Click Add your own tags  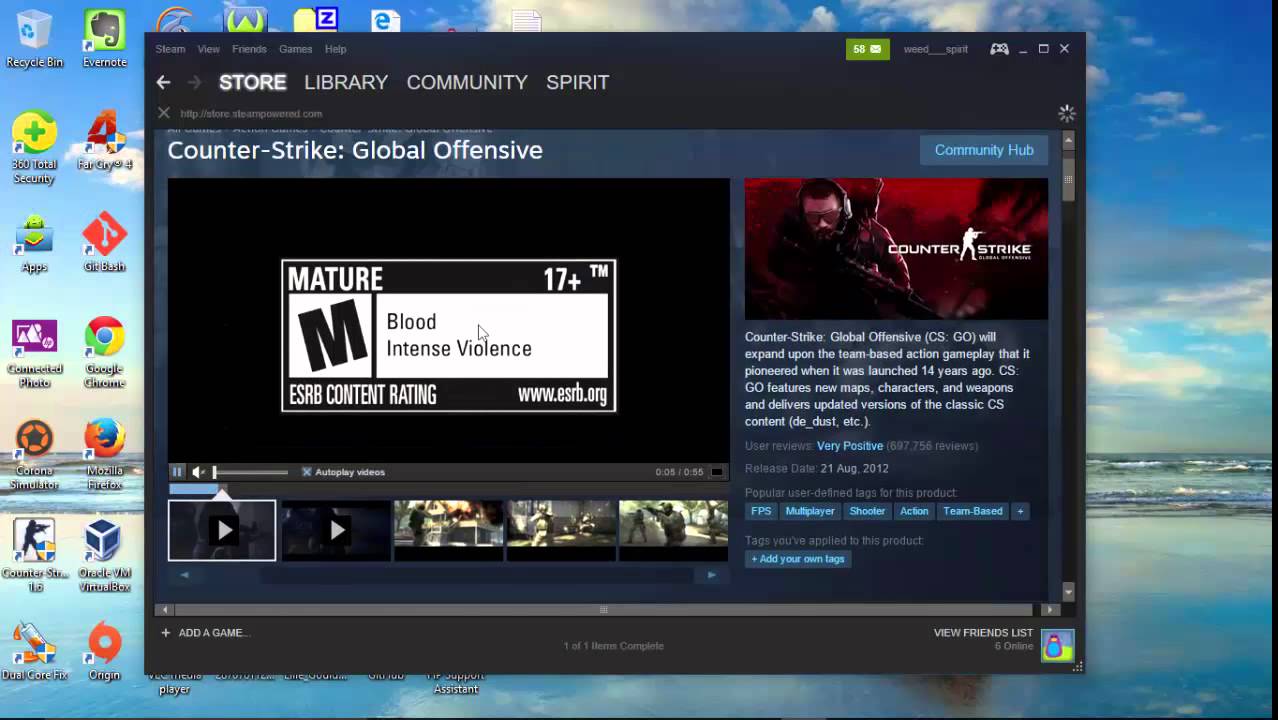click(x=798, y=559)
